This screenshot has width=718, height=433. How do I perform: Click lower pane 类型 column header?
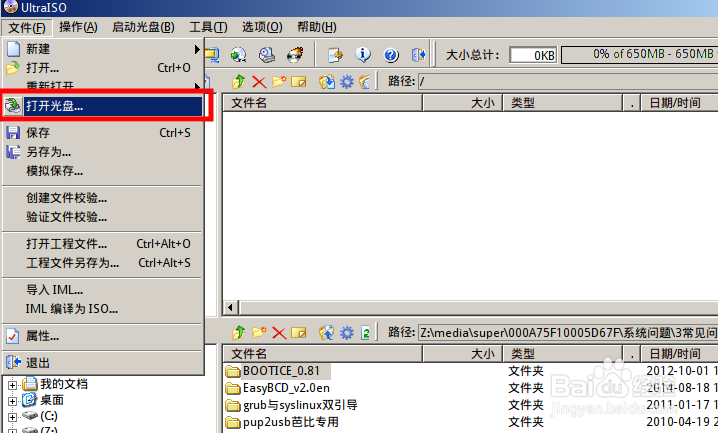tap(563, 354)
